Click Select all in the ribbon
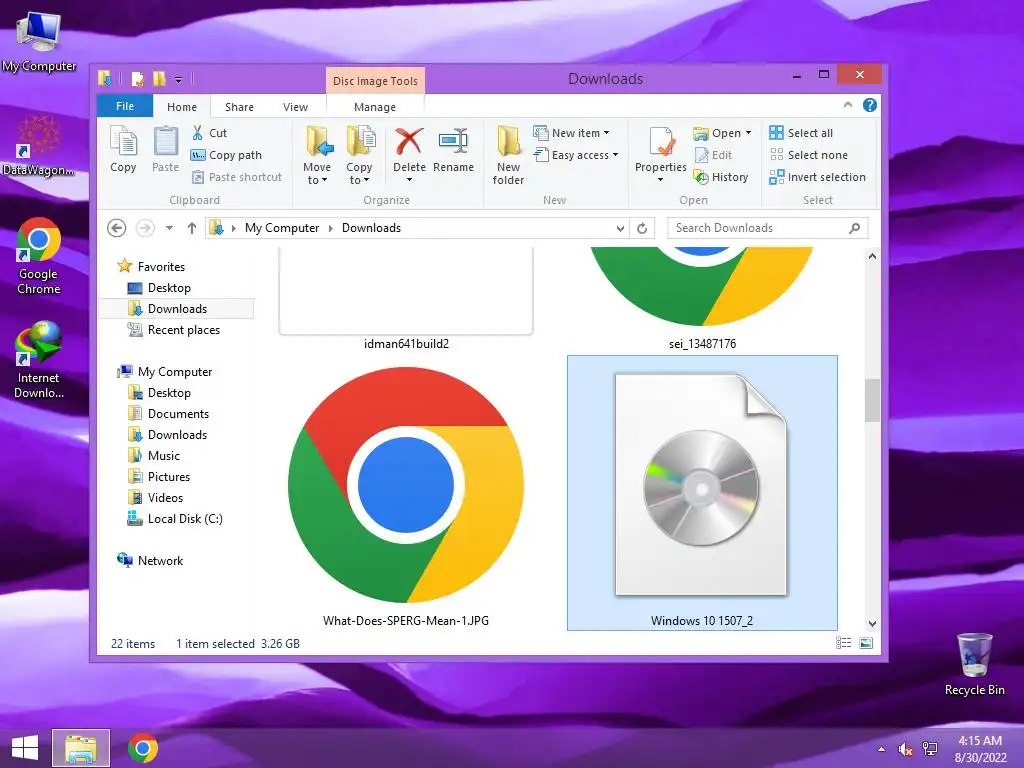 click(801, 133)
